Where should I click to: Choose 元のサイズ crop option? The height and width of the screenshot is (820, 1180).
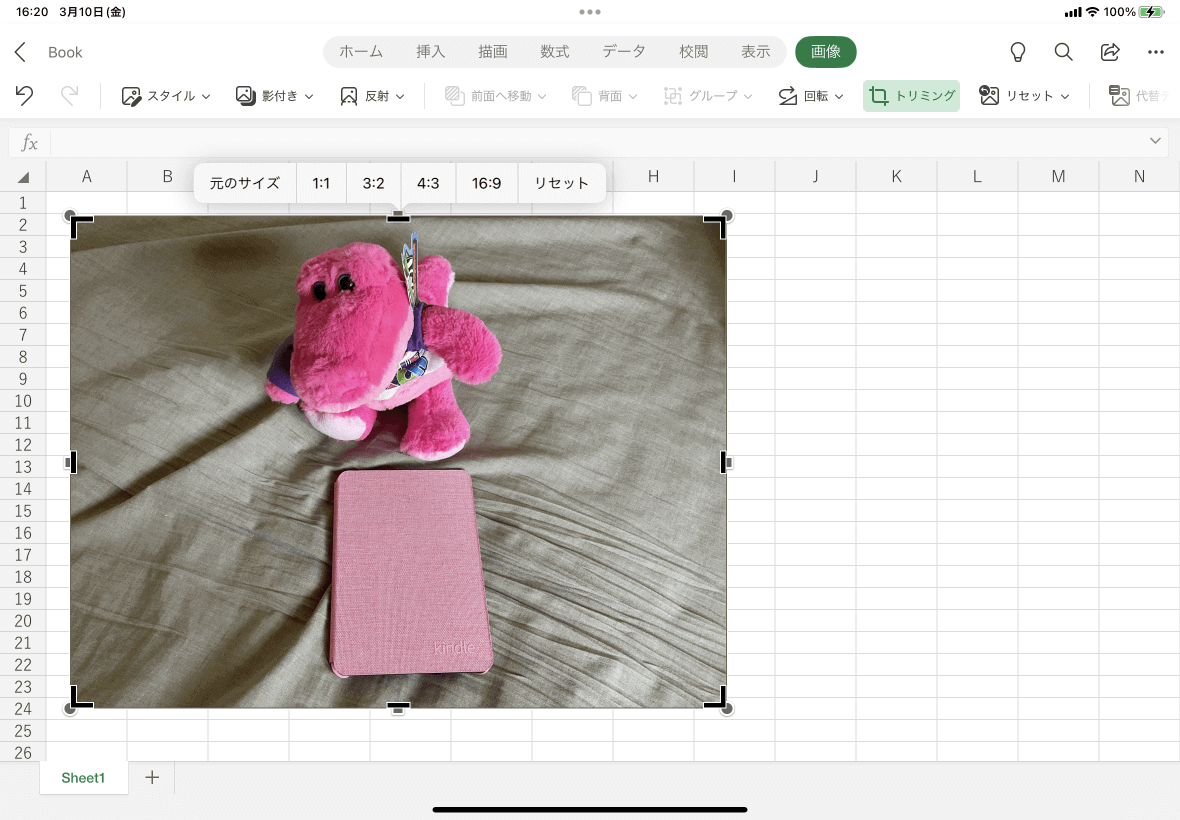pyautogui.click(x=245, y=183)
